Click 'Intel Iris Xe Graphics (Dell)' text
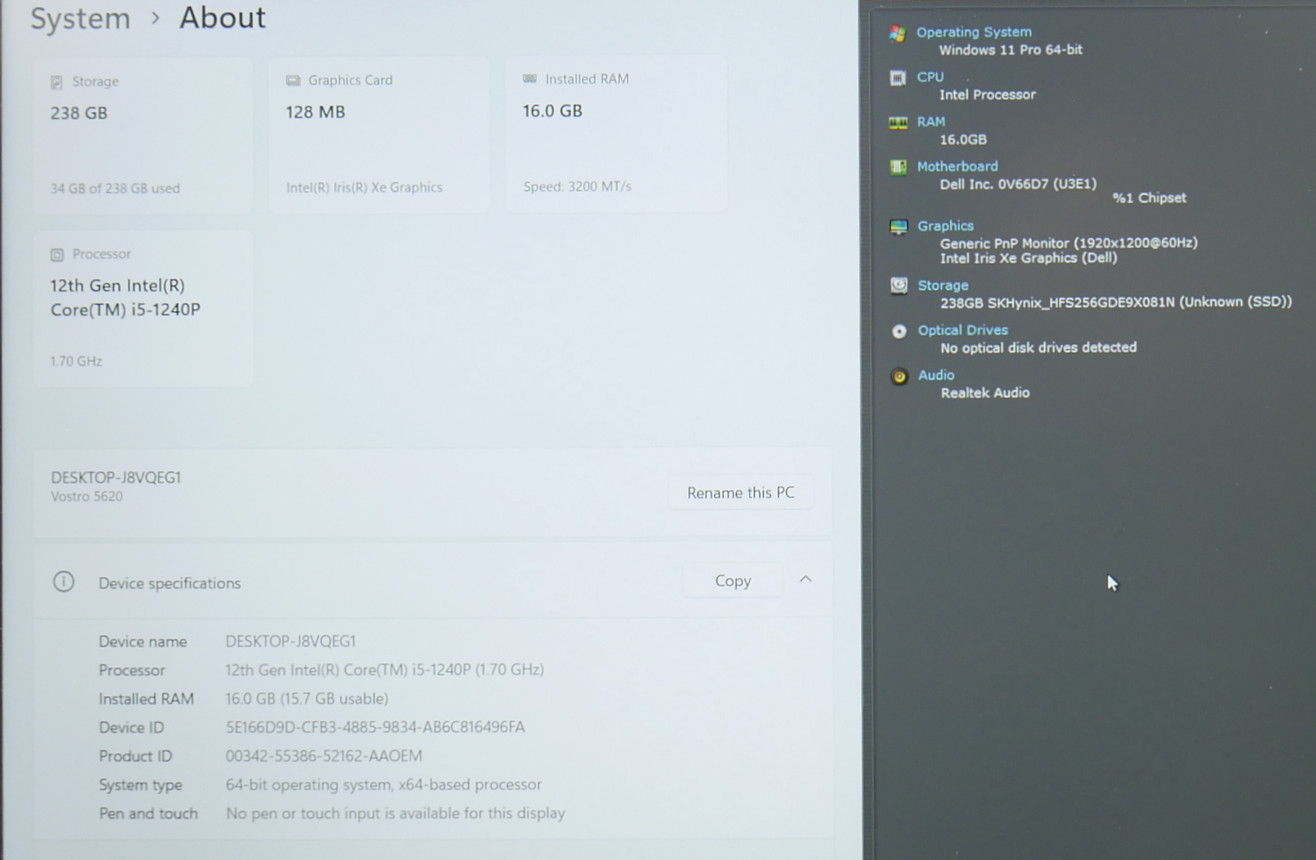1316x860 pixels. click(x=1029, y=258)
